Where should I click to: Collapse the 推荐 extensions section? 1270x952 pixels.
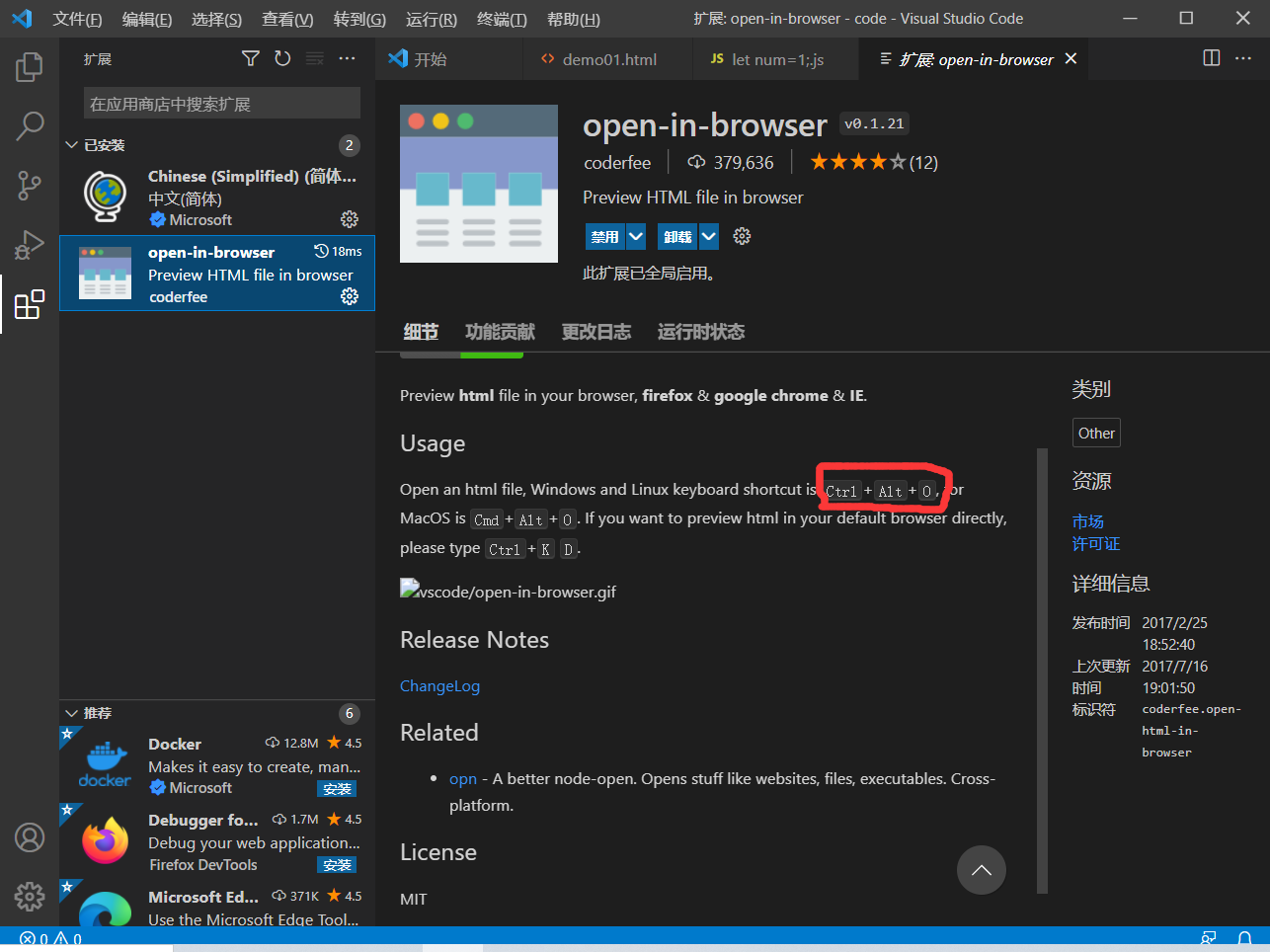[70, 713]
